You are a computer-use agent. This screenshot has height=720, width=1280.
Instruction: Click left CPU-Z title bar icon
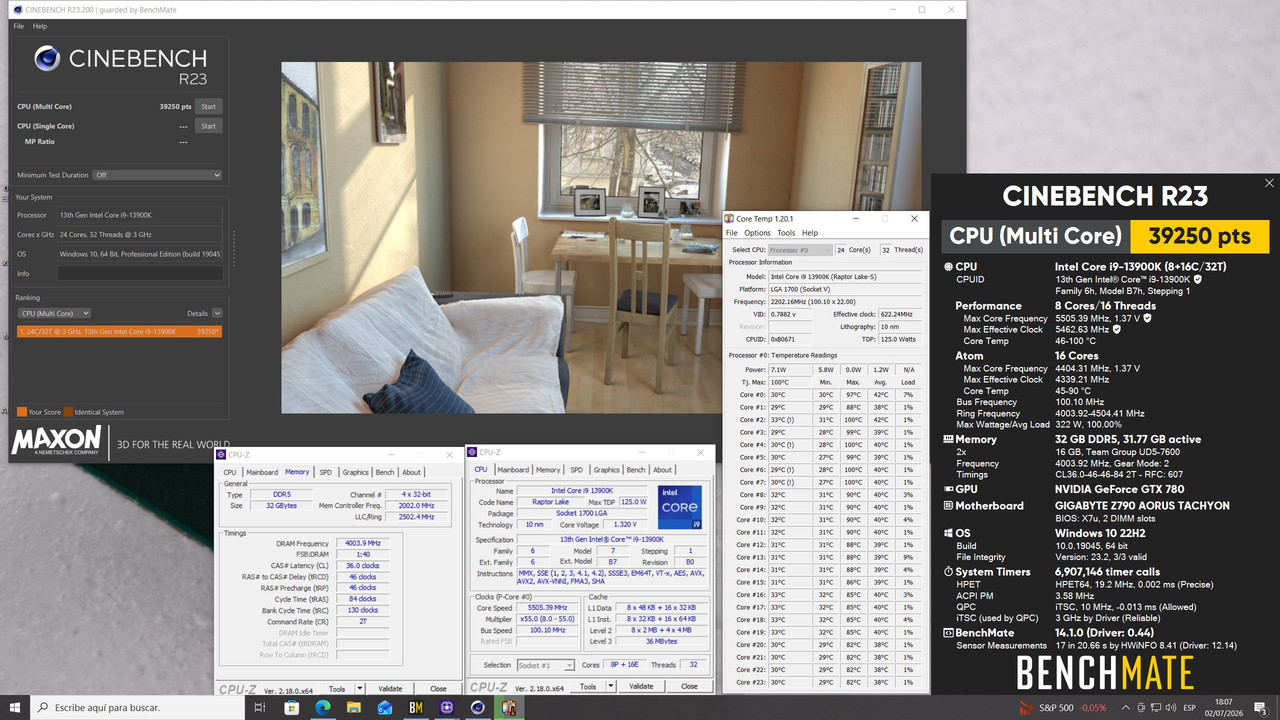tap(223, 455)
